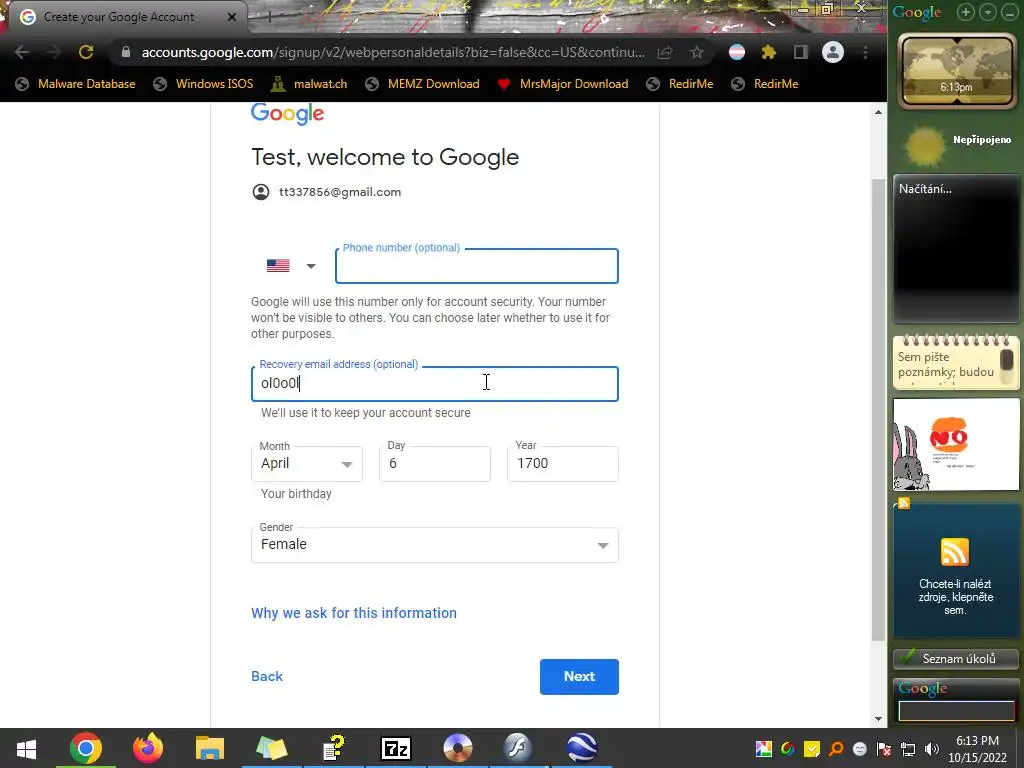Open the Flash icon in the taskbar
Screen dimensions: 1024x768
tap(519, 748)
